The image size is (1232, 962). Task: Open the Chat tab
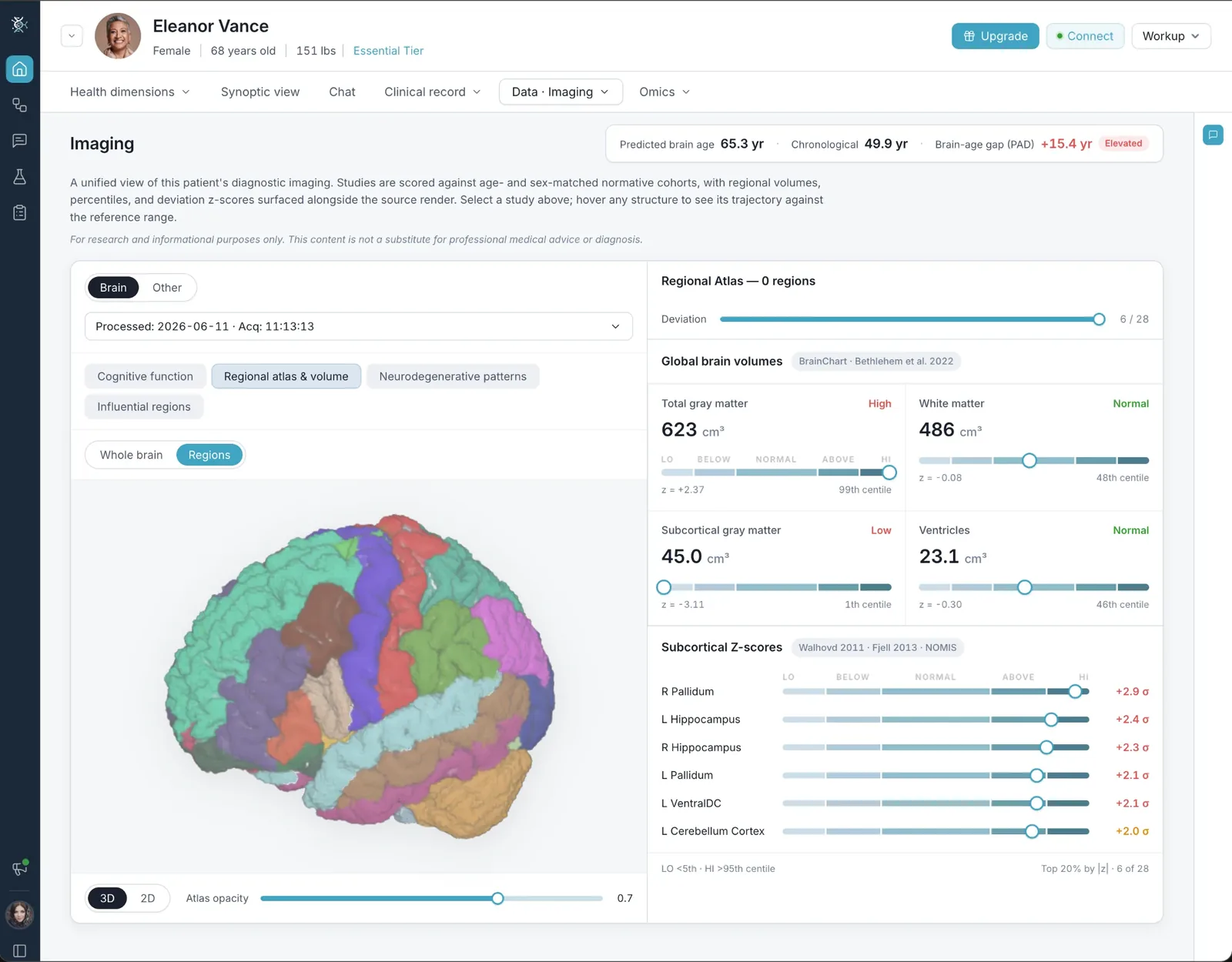pos(342,92)
